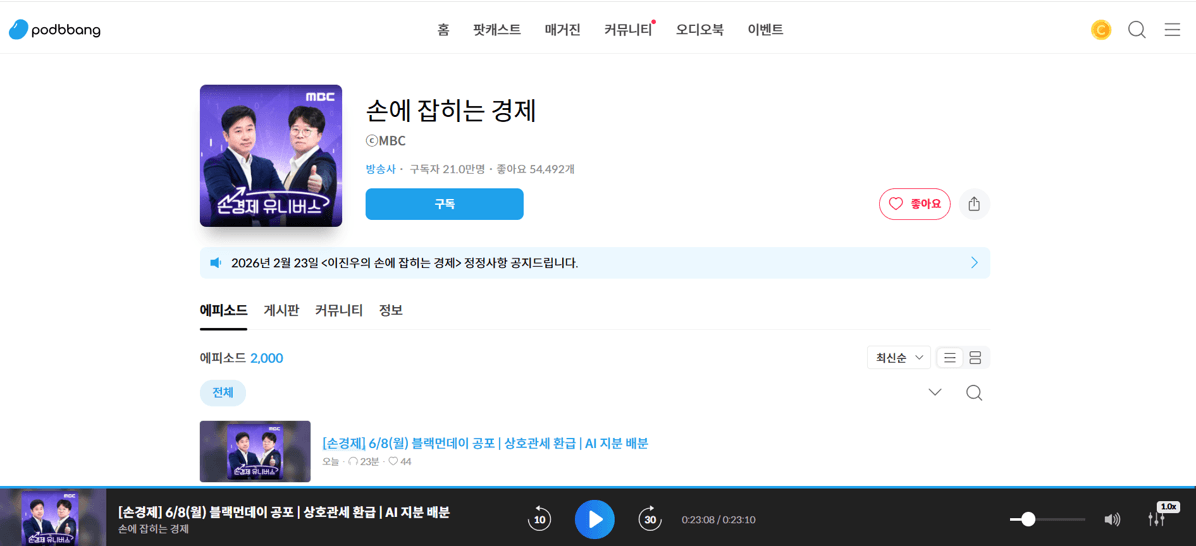Screen dimensions: 1196x546
Task: Open the 6/8(월) 블랙먼데이 episode title link
Action: 485,443
